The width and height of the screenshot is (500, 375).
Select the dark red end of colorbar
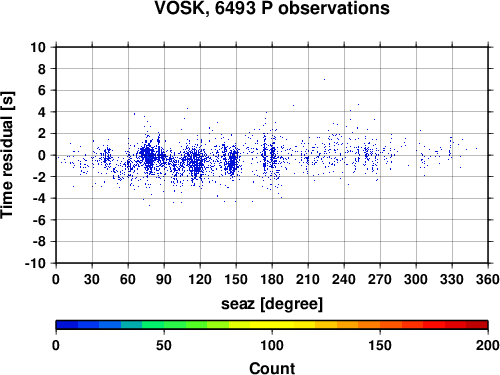(477, 325)
